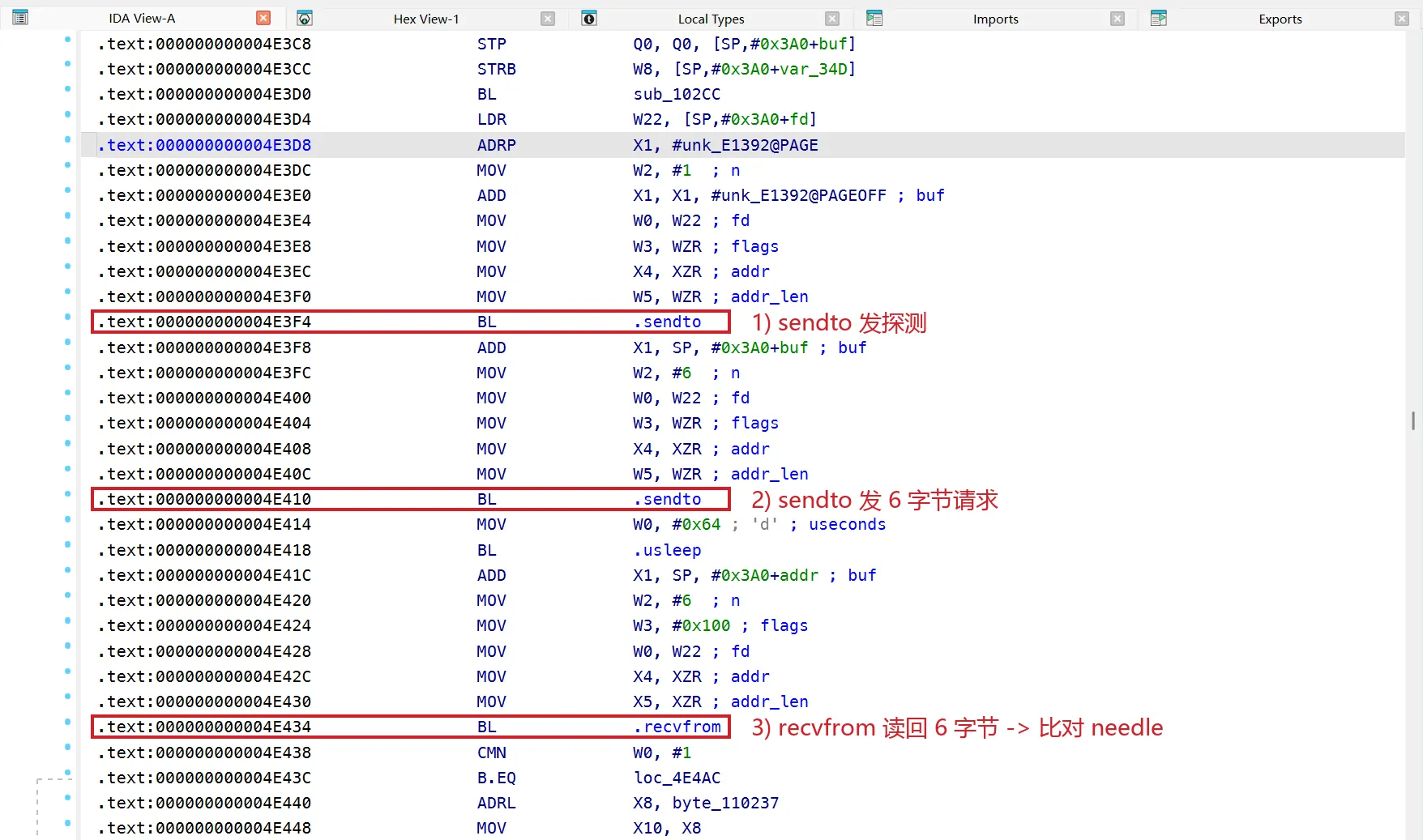Click the byte_110237 reference

tap(725, 803)
